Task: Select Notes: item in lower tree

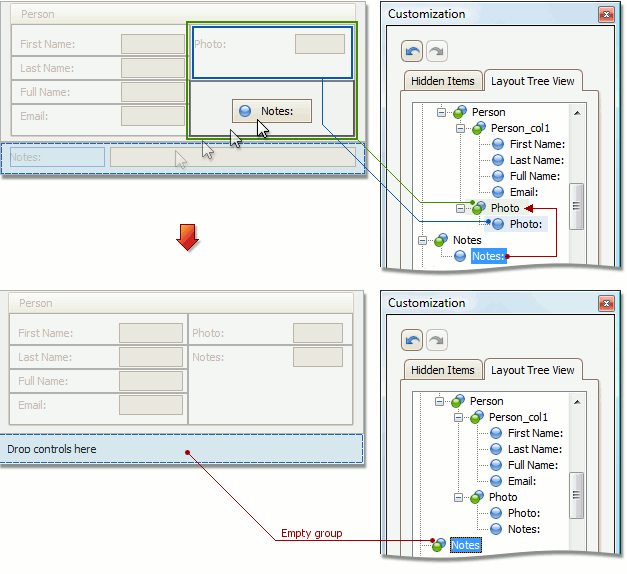Action: (x=524, y=529)
